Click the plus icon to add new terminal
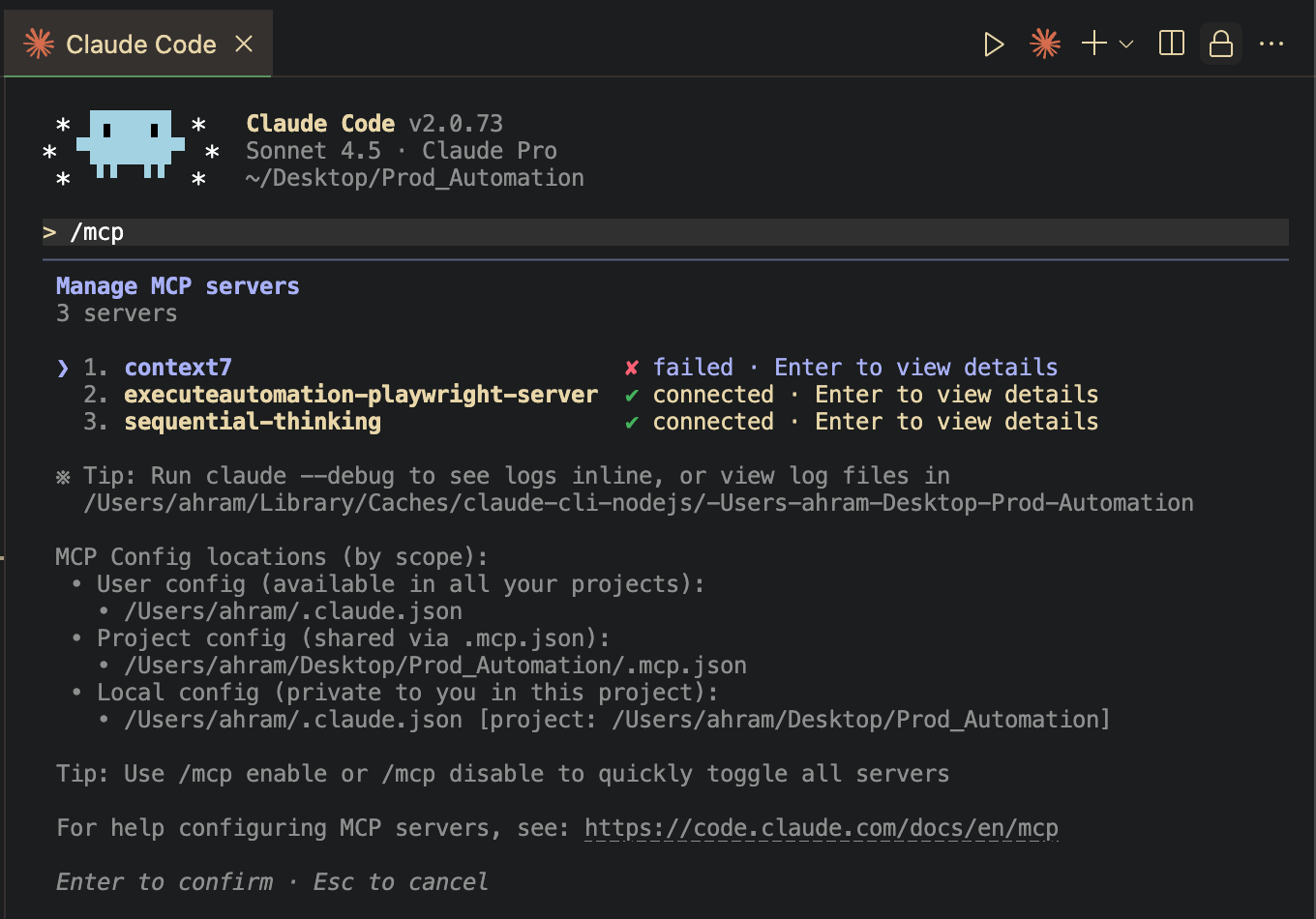Image resolution: width=1316 pixels, height=919 pixels. click(1093, 44)
